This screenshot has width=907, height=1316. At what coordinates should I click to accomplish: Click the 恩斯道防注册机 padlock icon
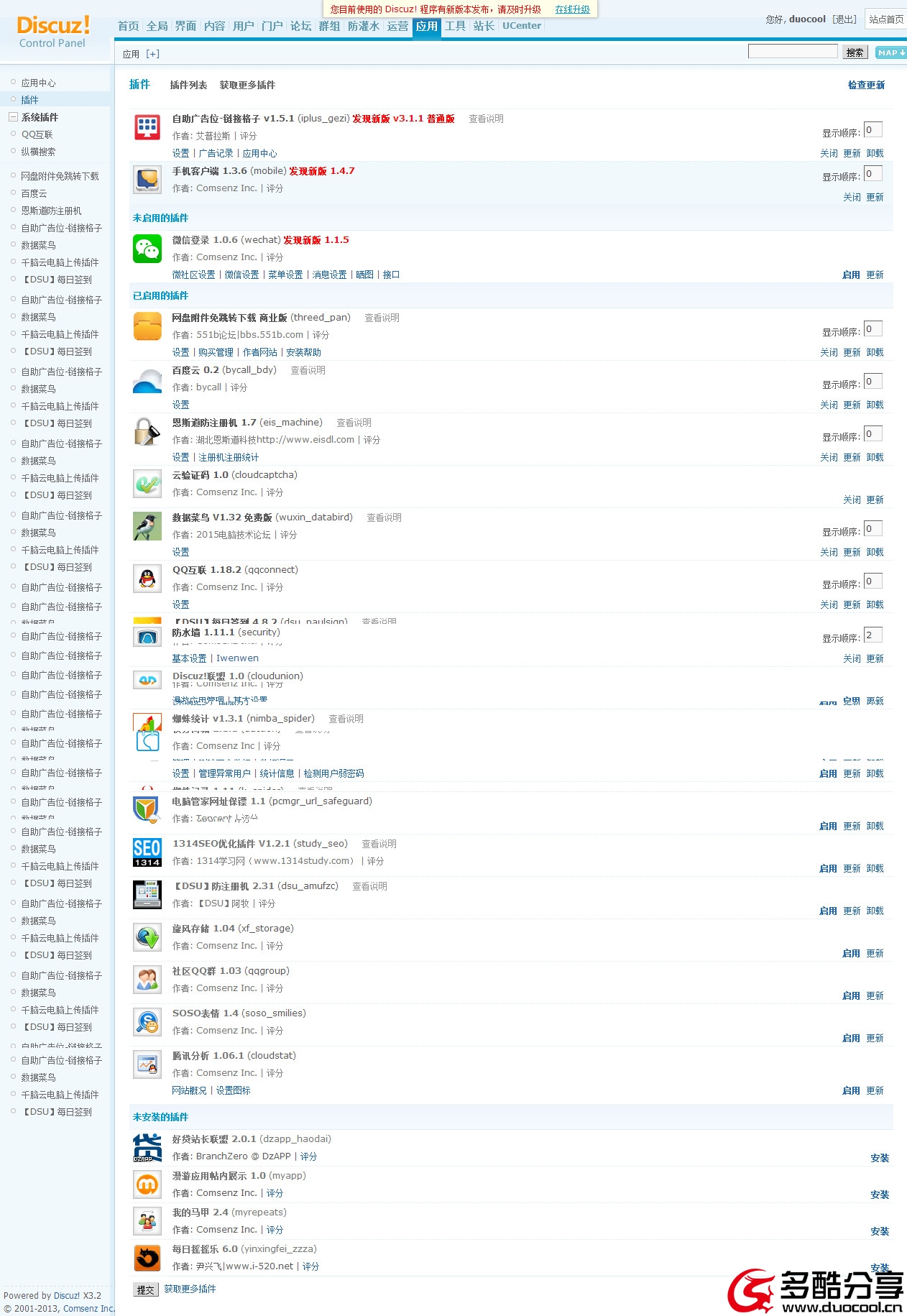(147, 431)
